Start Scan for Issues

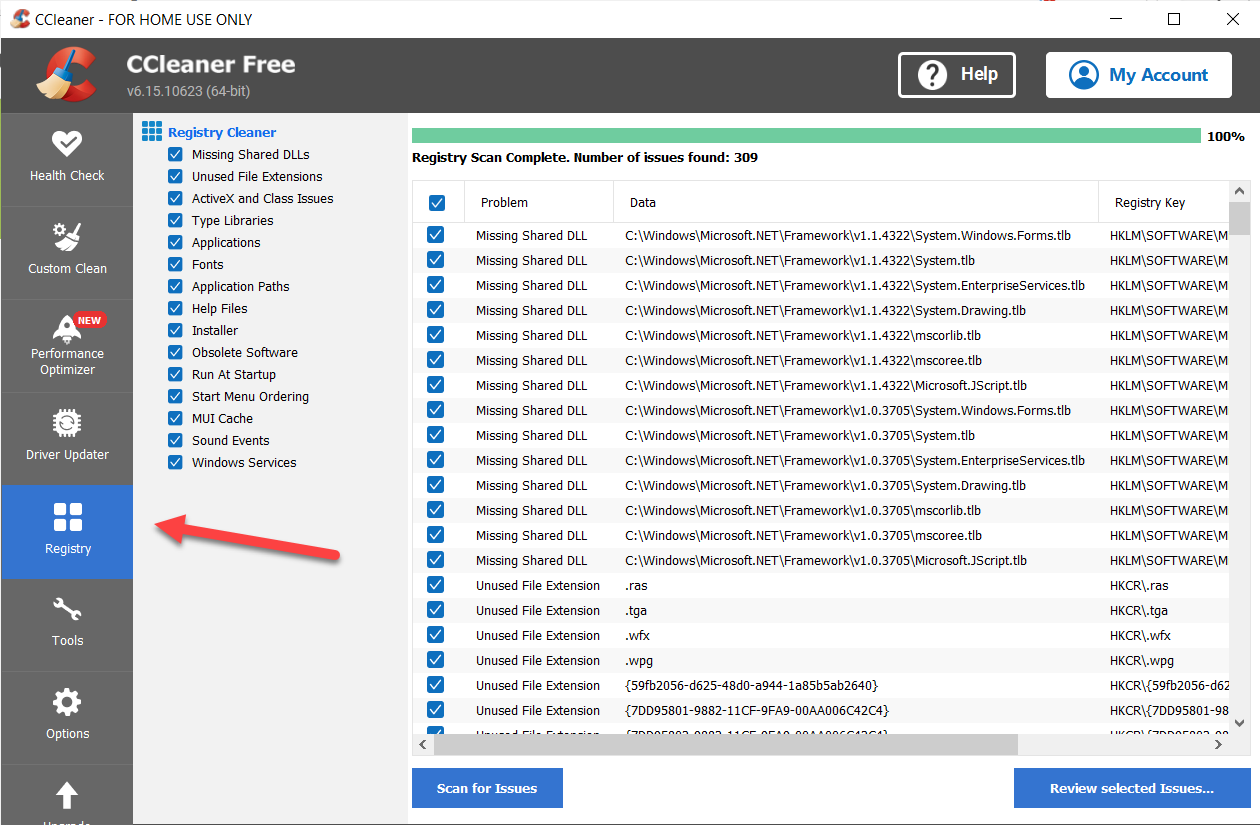(x=487, y=788)
